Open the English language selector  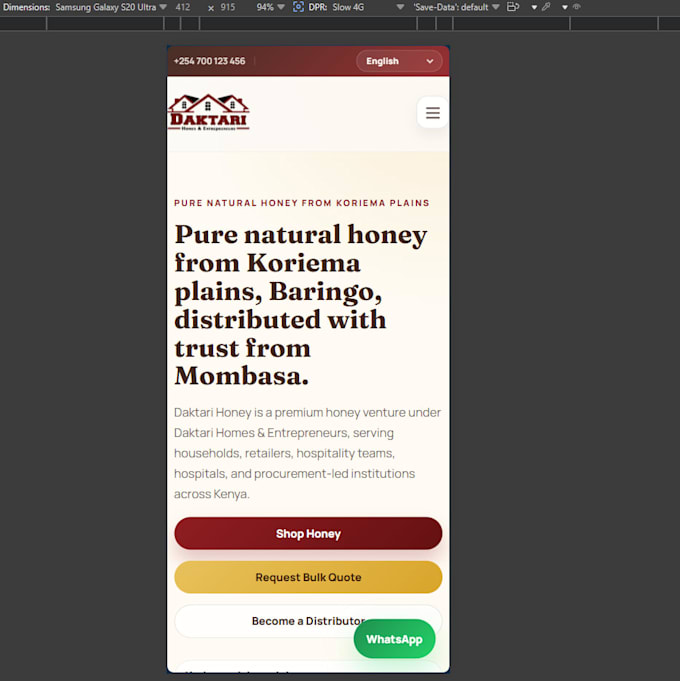click(x=399, y=61)
